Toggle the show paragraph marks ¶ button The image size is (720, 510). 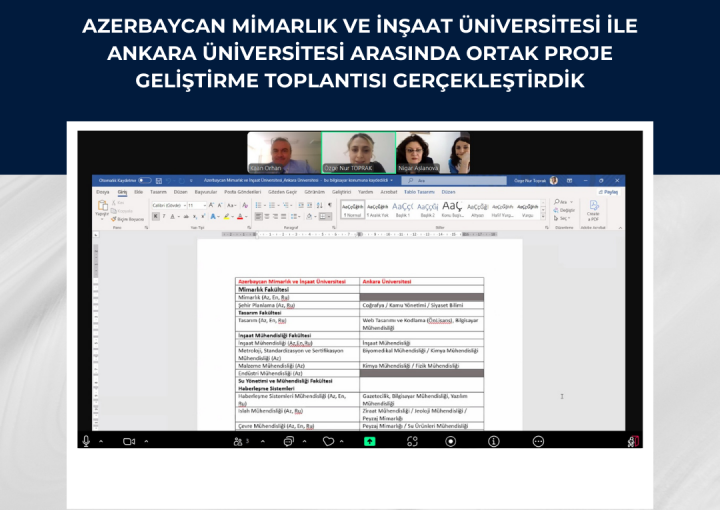pyautogui.click(x=330, y=205)
